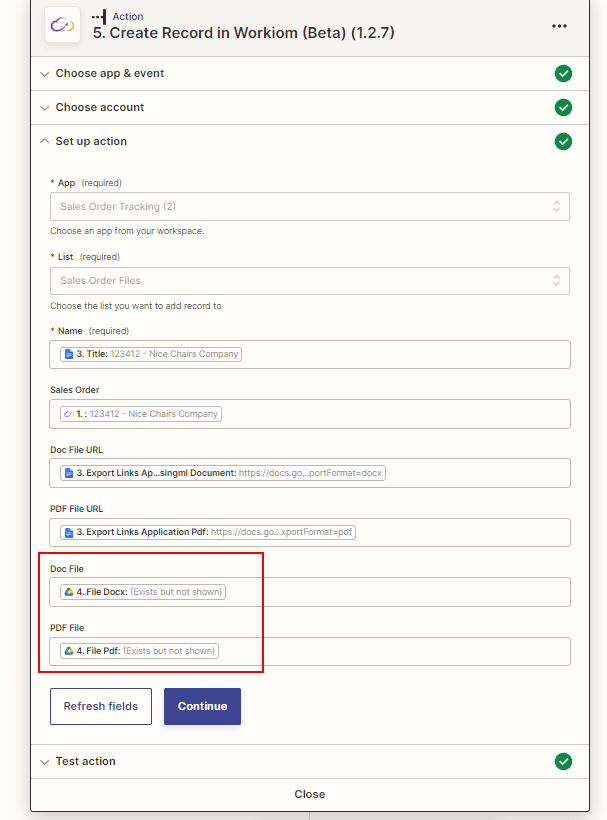The height and width of the screenshot is (820, 607).
Task: Click the action step branch icon beside Action
Action: [x=99, y=16]
